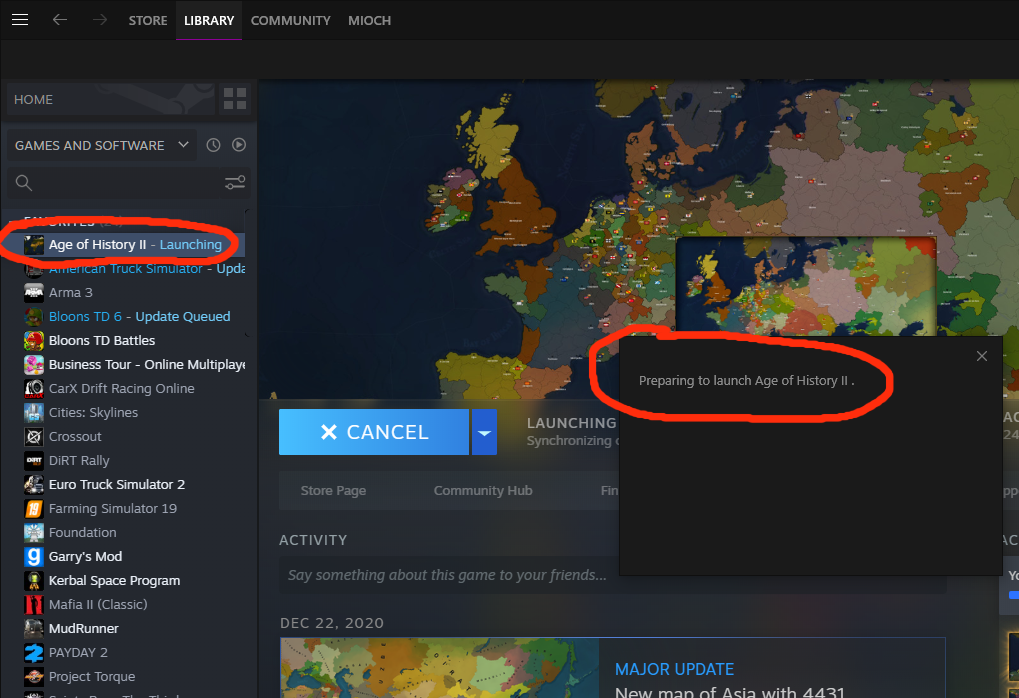
Task: Select Bloons TD Battles in list
Action: pyautogui.click(x=102, y=341)
